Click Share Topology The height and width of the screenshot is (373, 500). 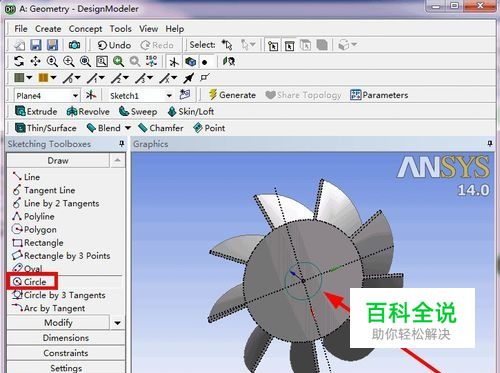(304, 95)
